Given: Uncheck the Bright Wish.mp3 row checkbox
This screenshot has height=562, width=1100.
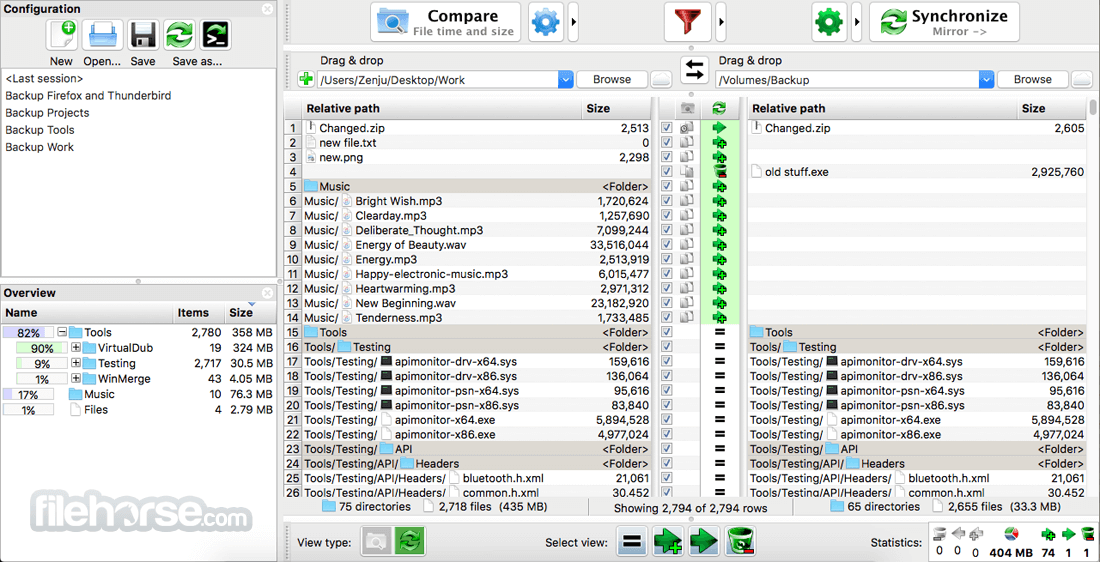Looking at the screenshot, I should (667, 201).
